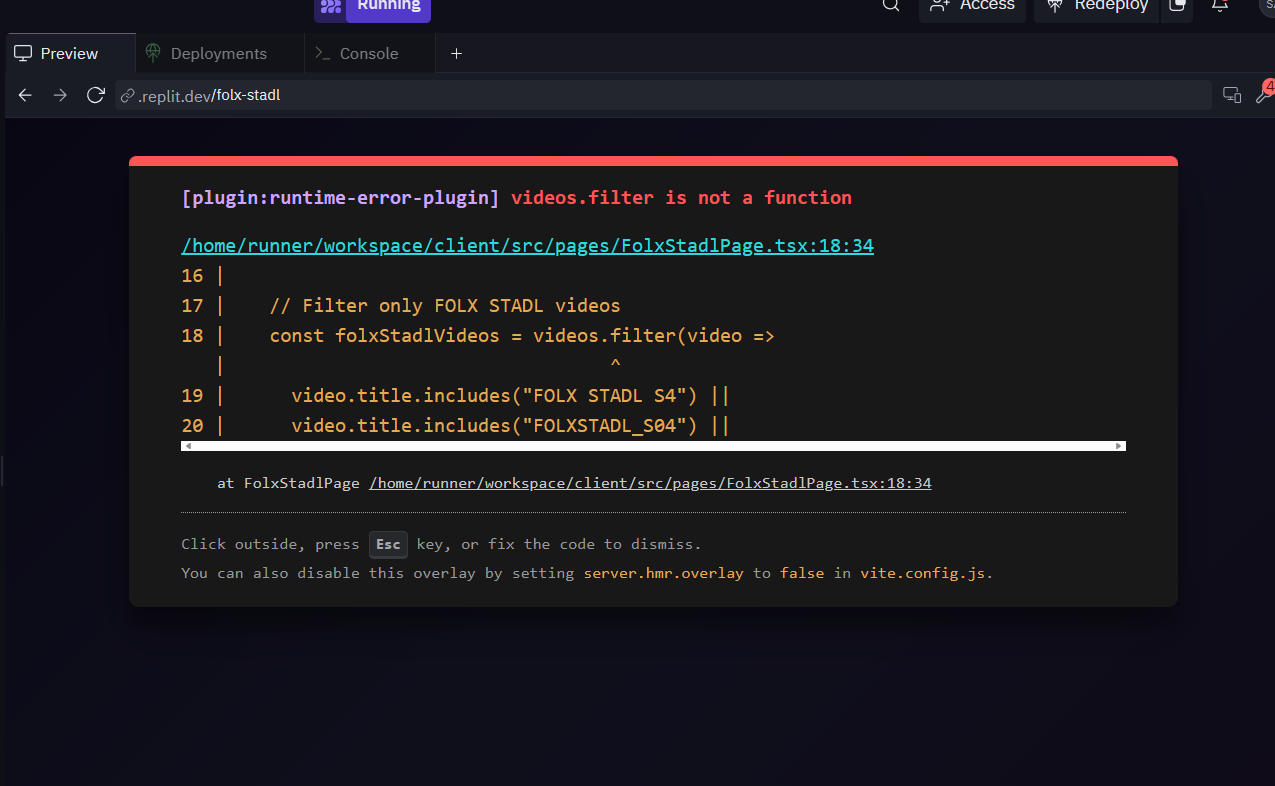This screenshot has height=786, width=1275.
Task: Click the Running status button
Action: 373,8
